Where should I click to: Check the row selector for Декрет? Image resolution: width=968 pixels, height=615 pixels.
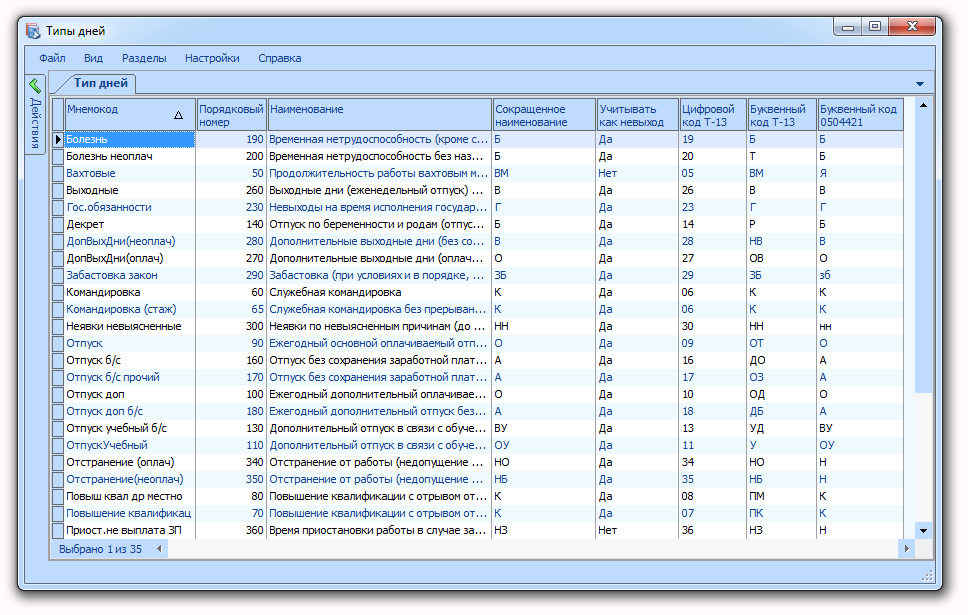tap(58, 225)
